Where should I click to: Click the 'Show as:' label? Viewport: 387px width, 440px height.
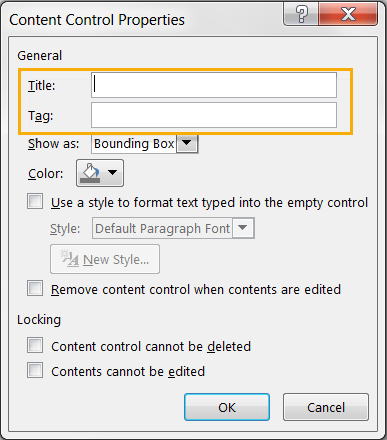54,144
